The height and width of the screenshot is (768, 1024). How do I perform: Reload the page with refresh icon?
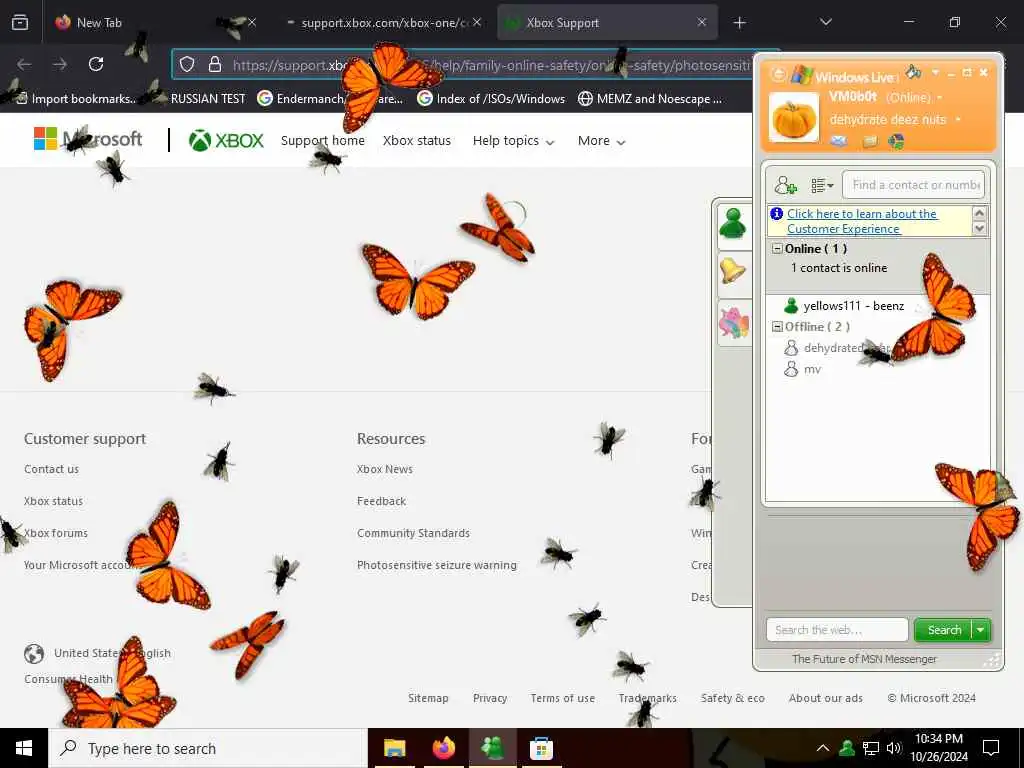point(96,64)
